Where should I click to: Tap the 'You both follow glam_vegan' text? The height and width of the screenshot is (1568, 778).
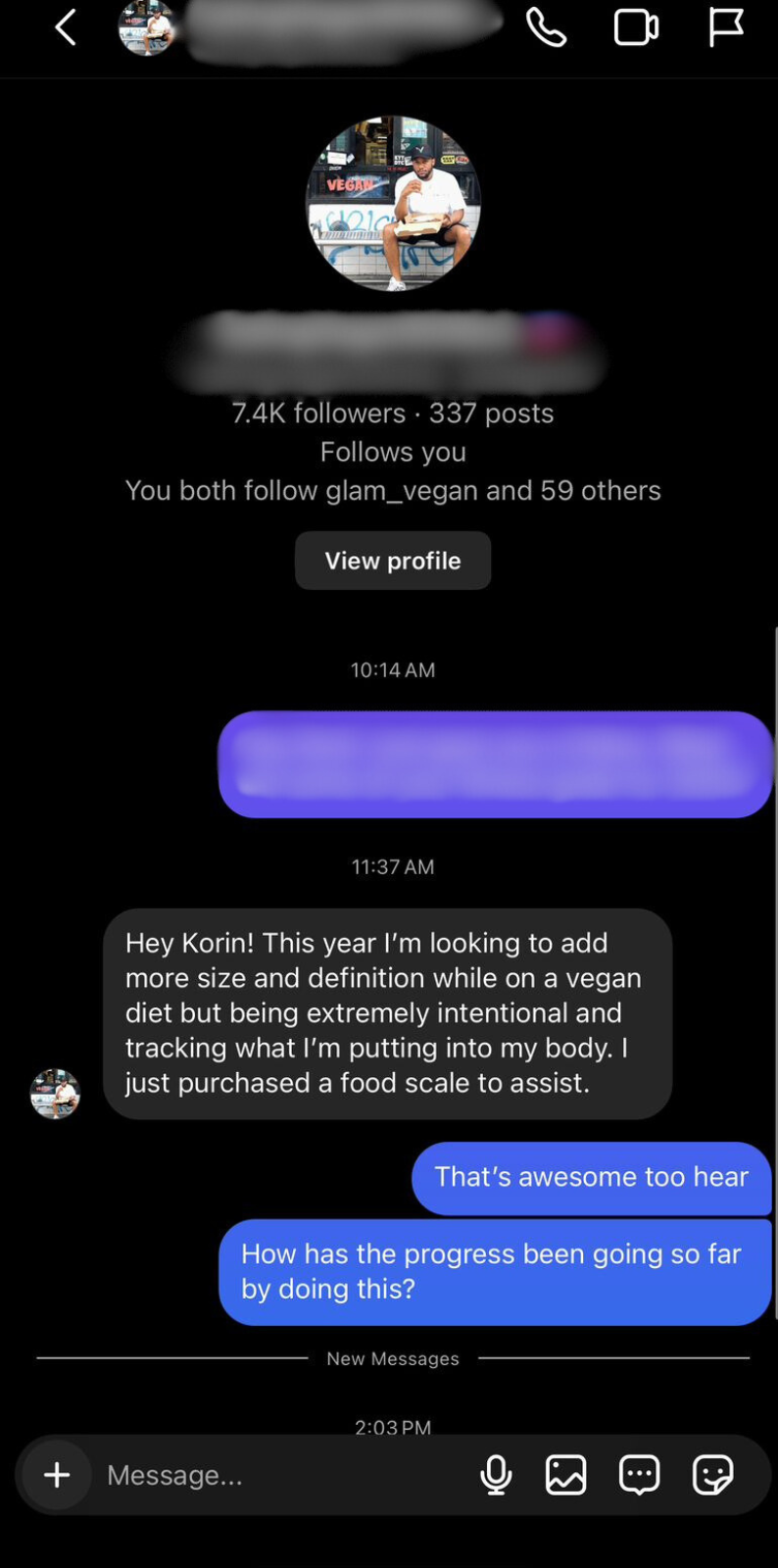[393, 490]
